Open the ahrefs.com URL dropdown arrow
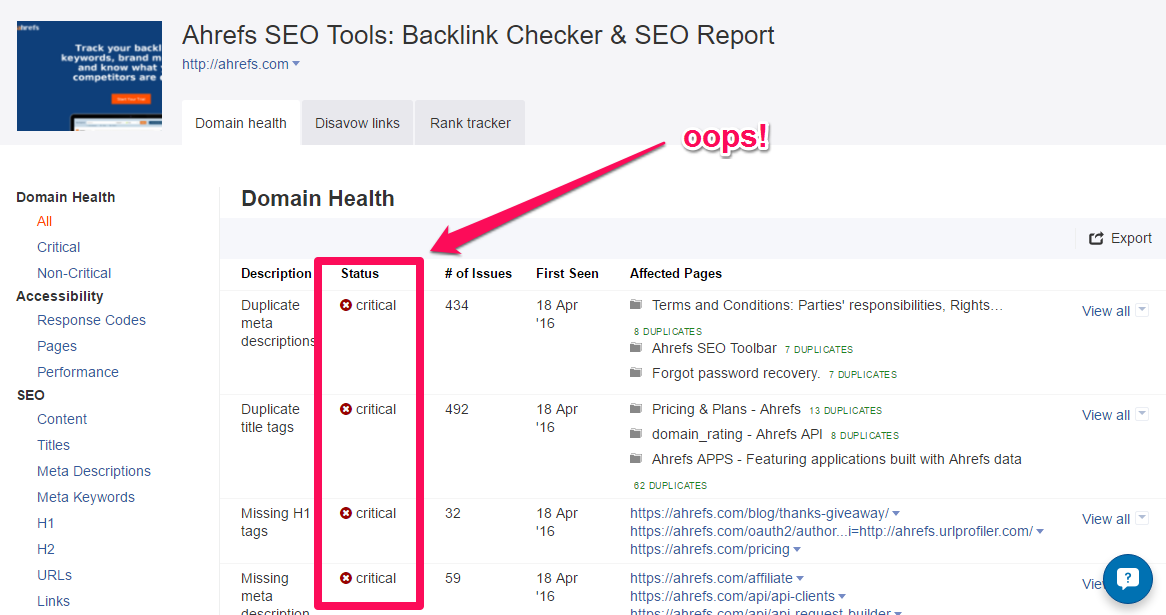This screenshot has height=615, width=1166. coord(296,64)
